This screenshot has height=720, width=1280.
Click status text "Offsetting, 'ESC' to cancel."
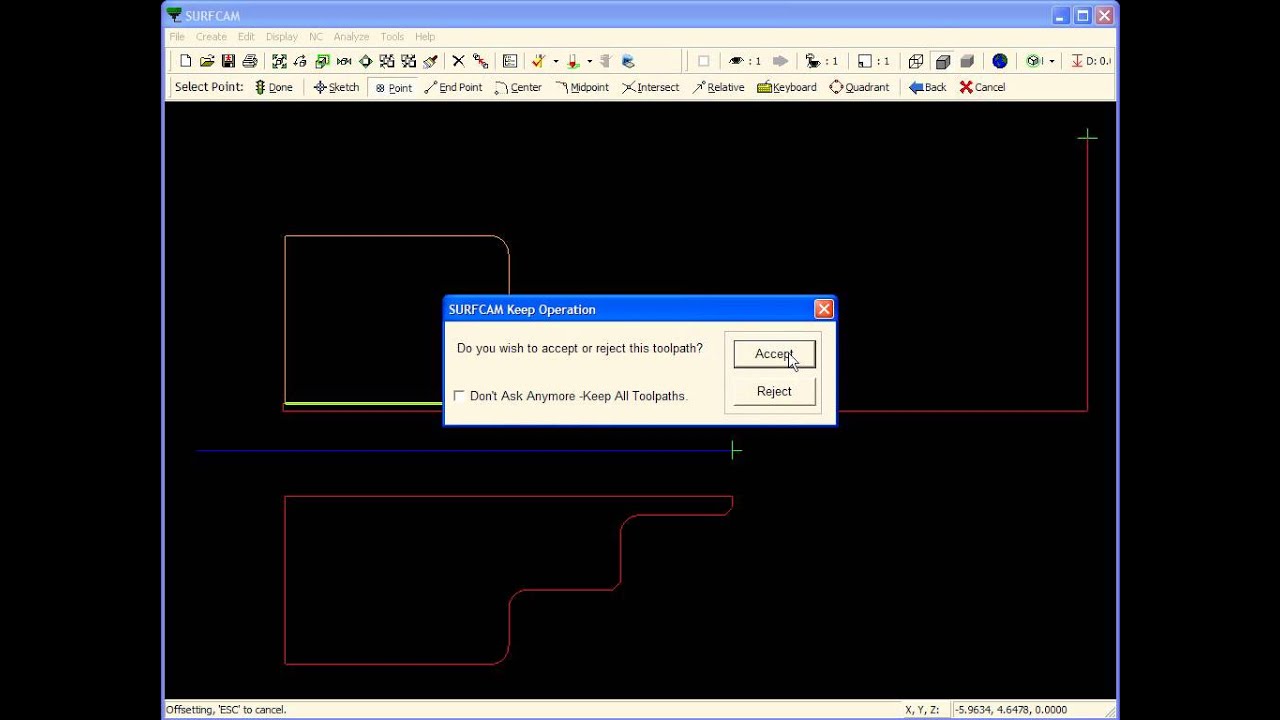pyautogui.click(x=226, y=710)
